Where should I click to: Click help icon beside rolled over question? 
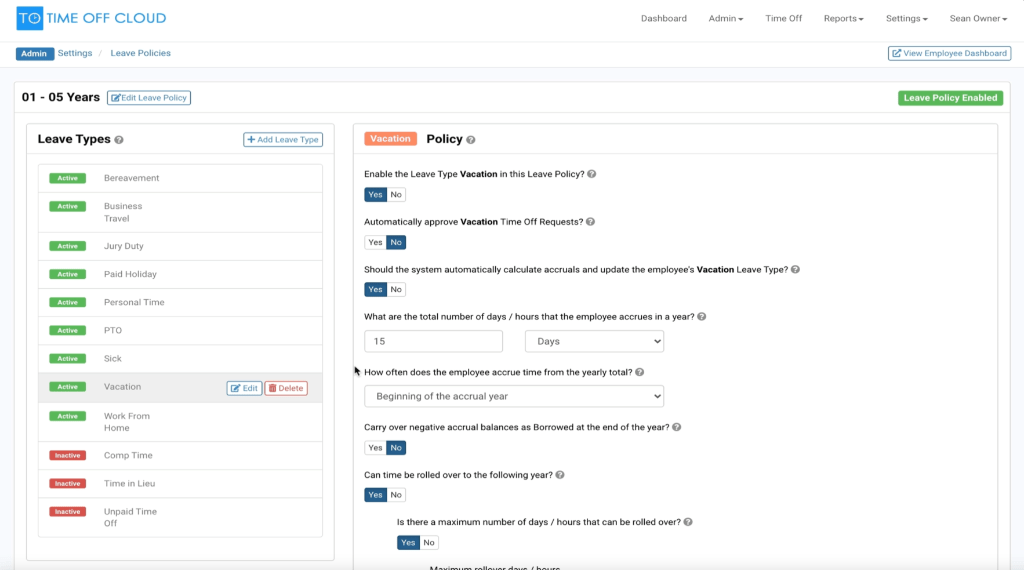tap(560, 475)
